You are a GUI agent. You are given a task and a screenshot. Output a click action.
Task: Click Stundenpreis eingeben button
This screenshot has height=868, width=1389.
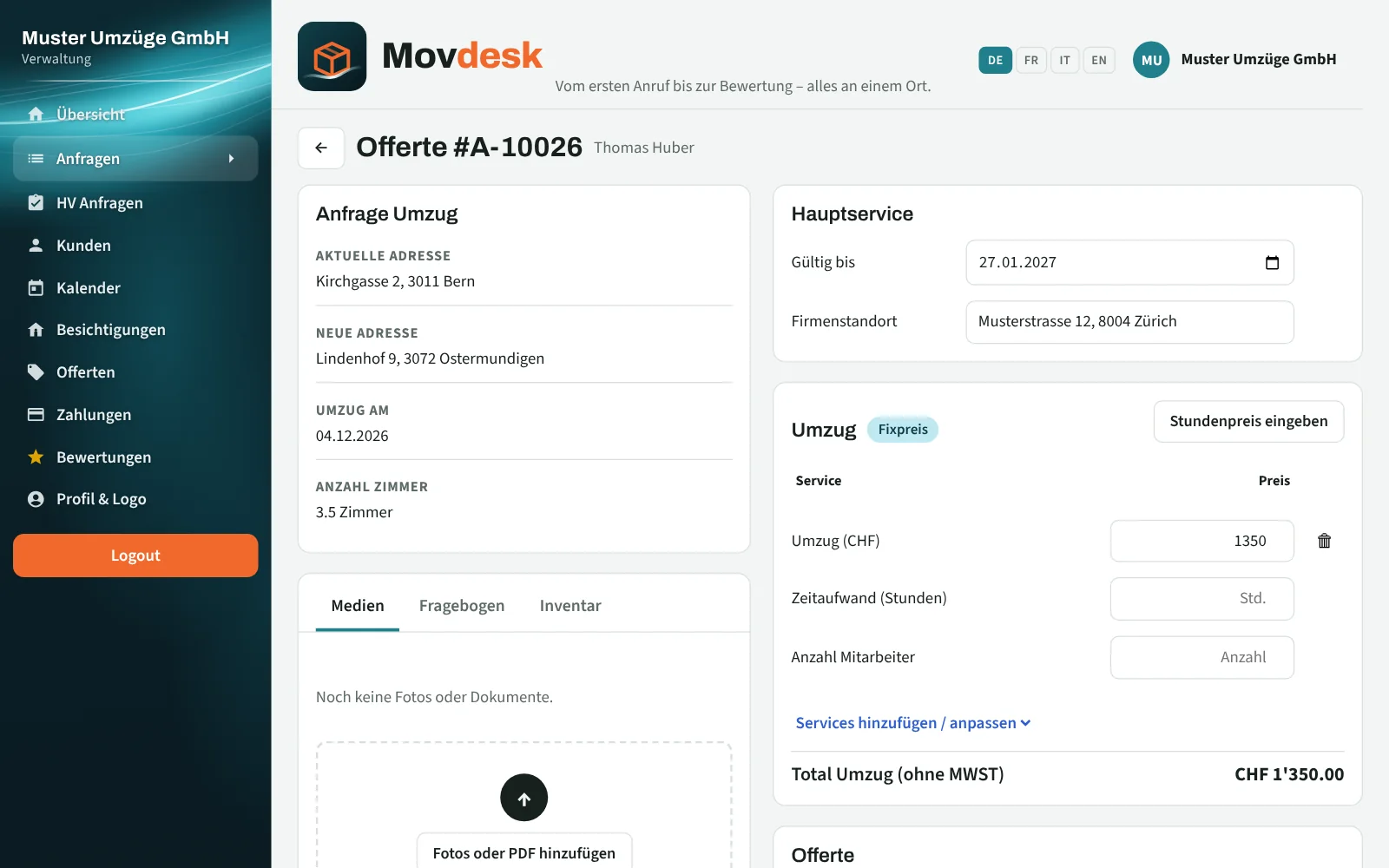pyautogui.click(x=1248, y=421)
